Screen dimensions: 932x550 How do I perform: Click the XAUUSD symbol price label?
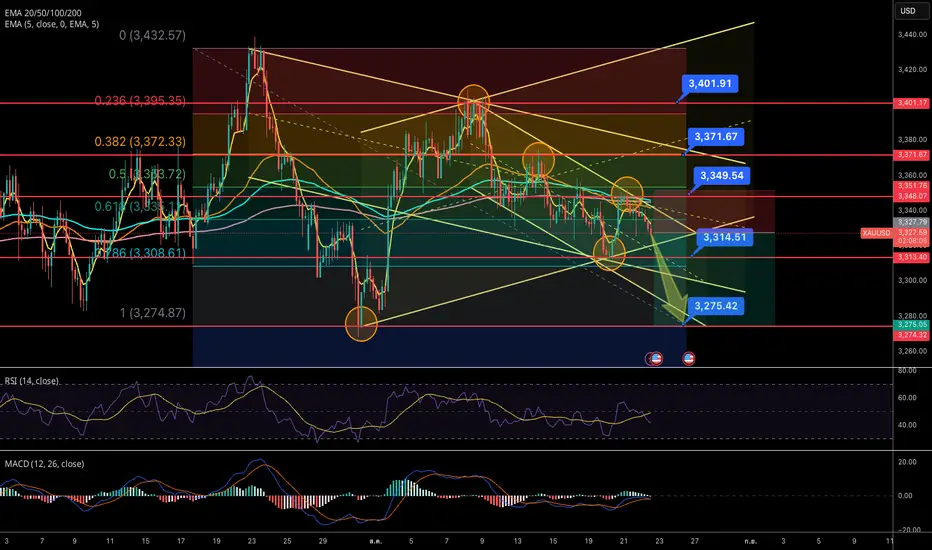click(x=876, y=233)
